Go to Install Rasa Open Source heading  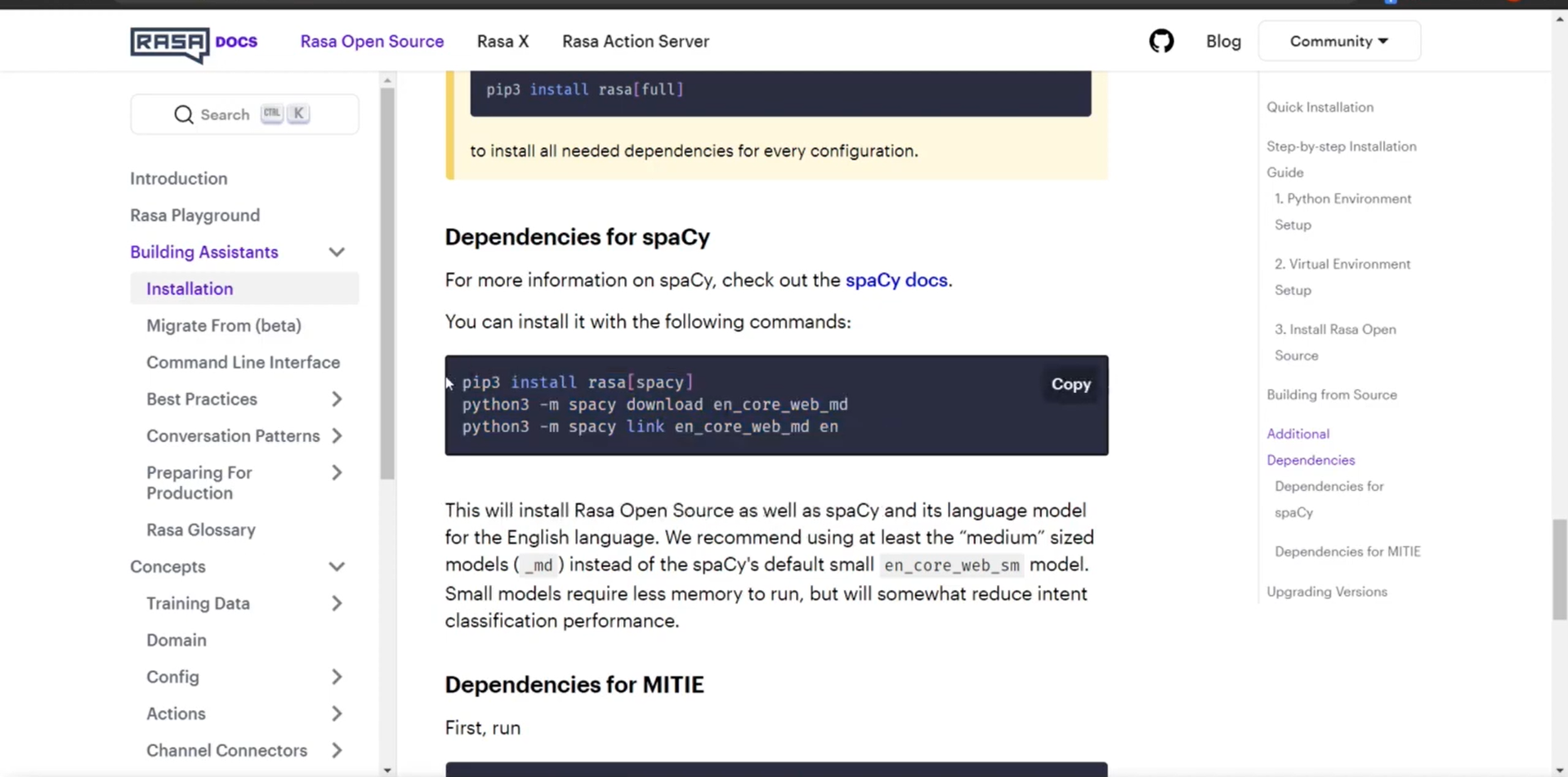1335,342
